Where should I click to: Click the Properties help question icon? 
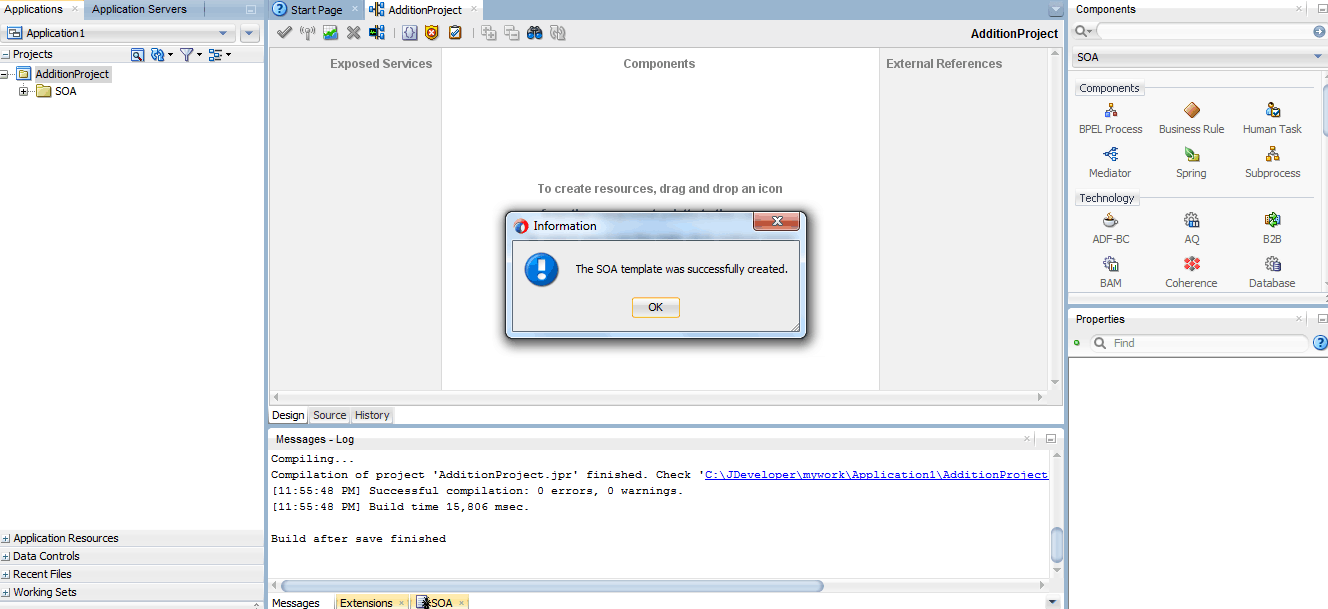pos(1320,343)
